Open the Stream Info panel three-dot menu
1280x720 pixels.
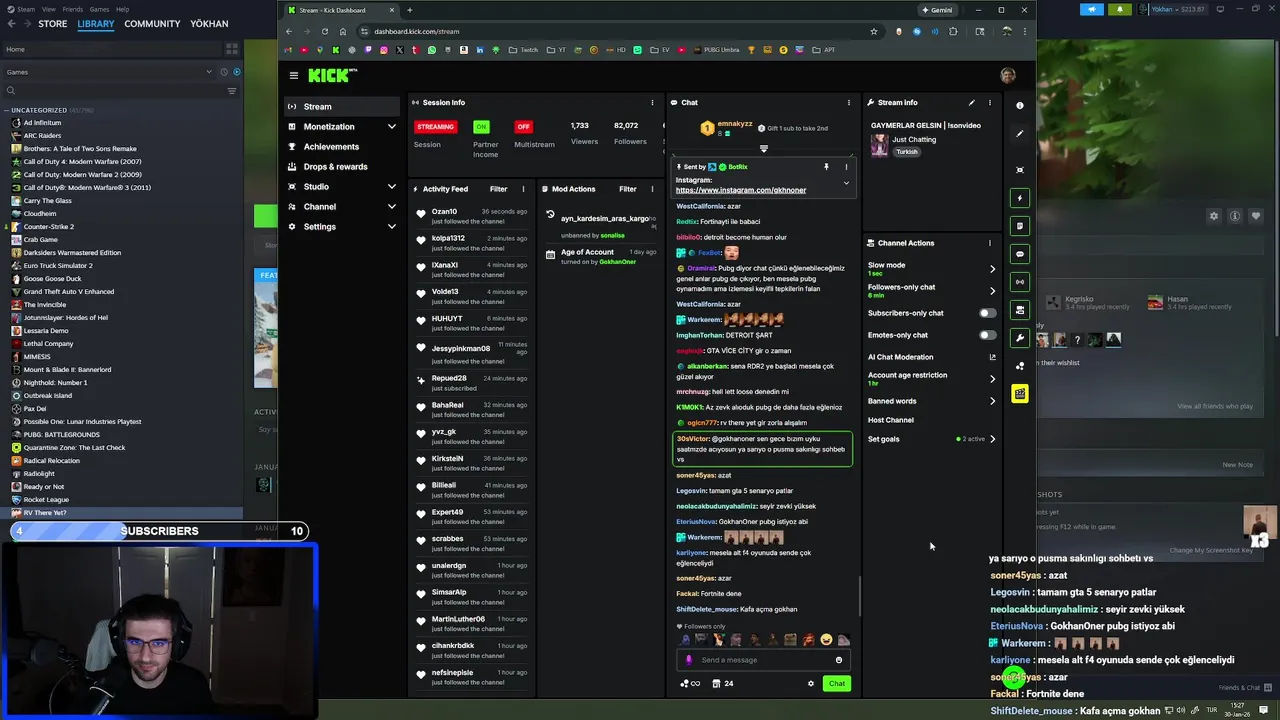pyautogui.click(x=990, y=102)
